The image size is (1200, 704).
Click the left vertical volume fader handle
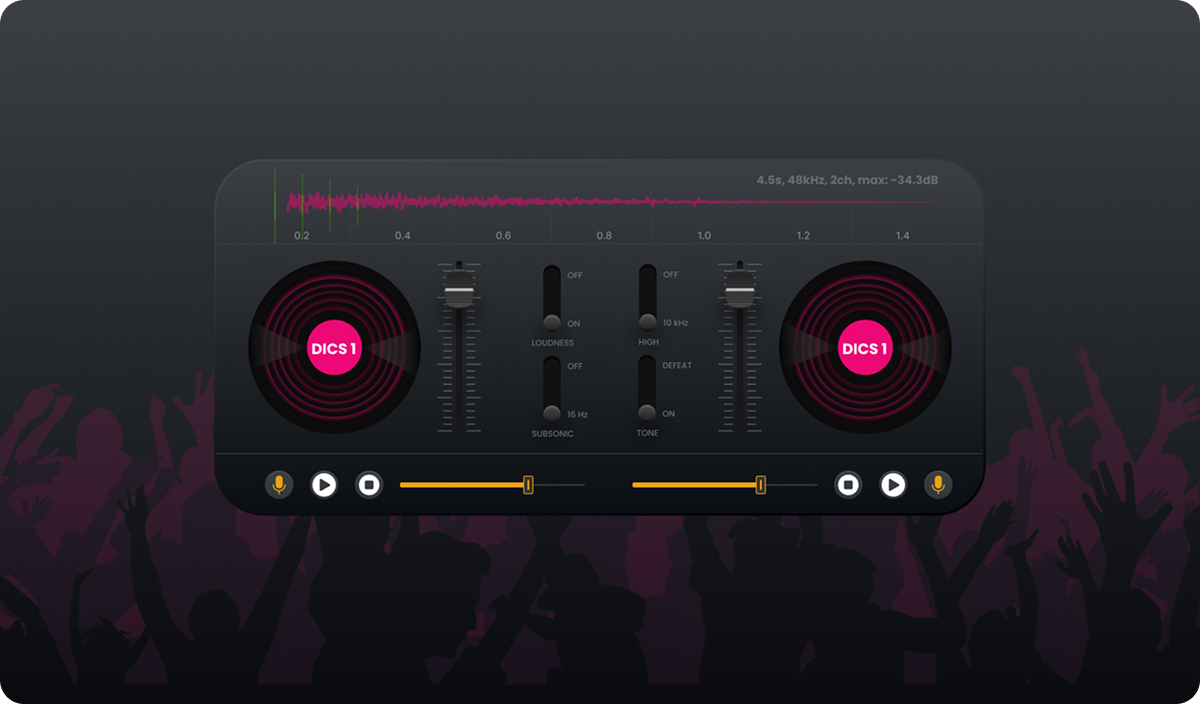coord(459,293)
